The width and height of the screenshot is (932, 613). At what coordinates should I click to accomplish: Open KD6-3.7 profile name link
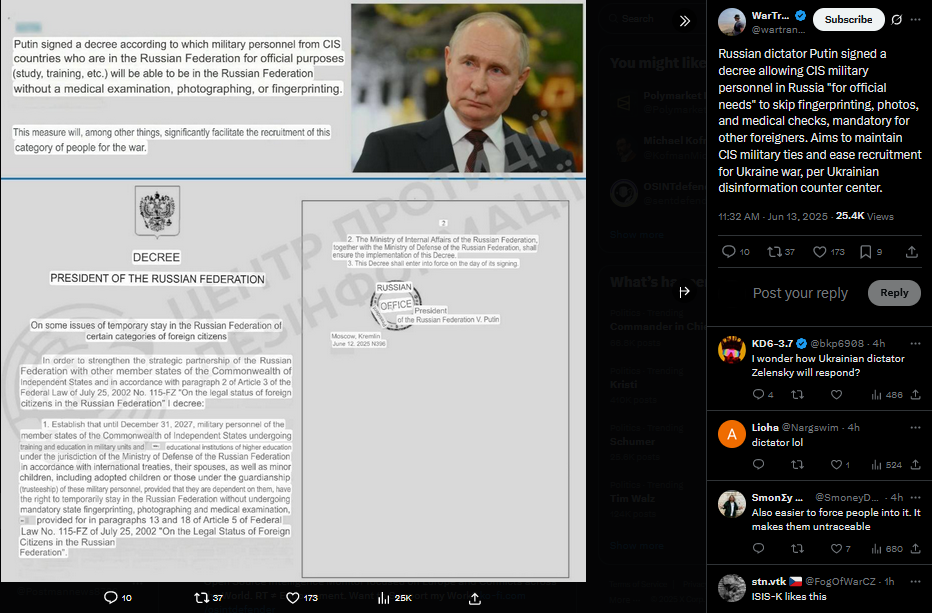coord(772,344)
